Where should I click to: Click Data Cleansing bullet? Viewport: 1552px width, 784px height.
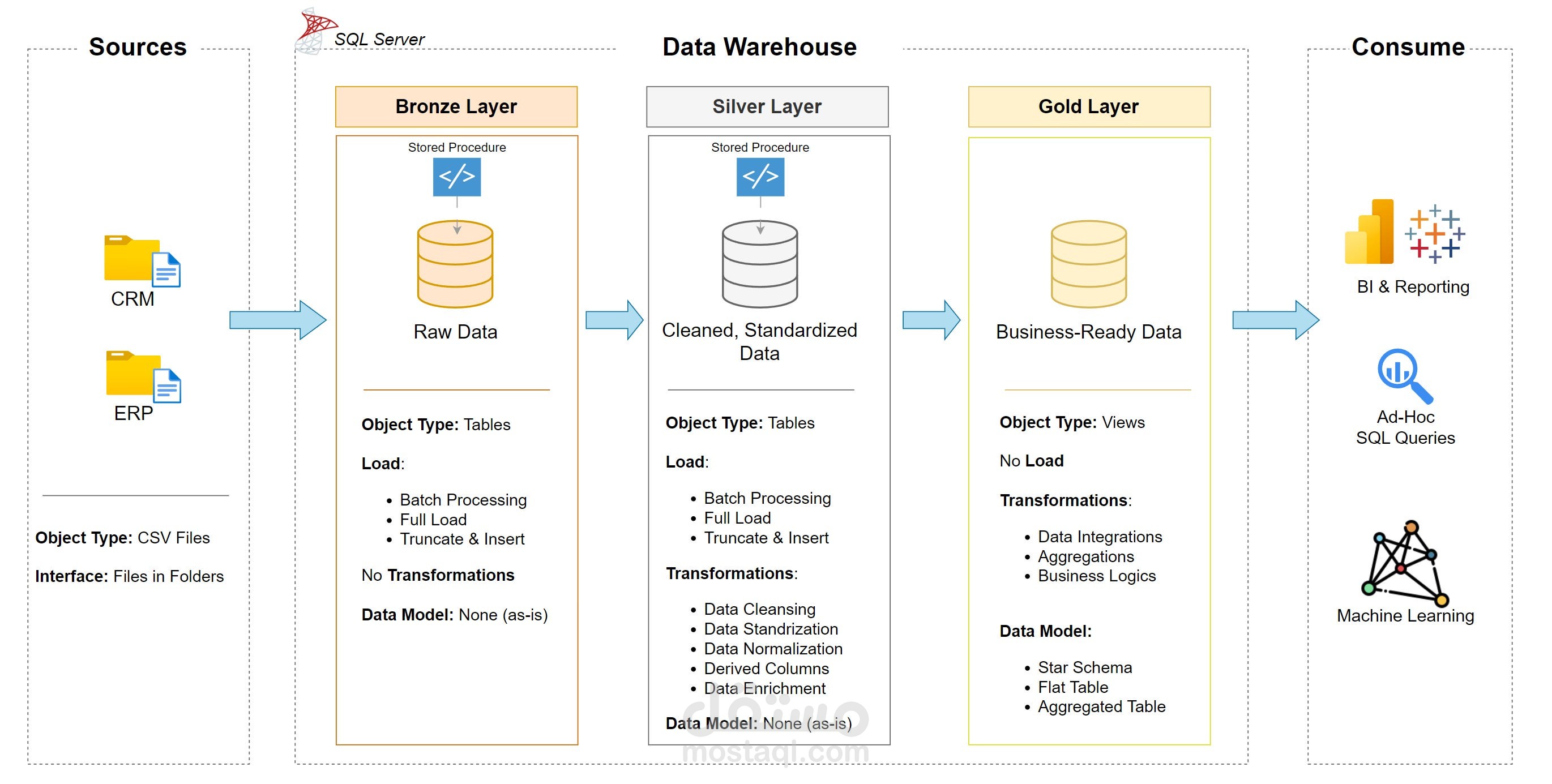760,610
